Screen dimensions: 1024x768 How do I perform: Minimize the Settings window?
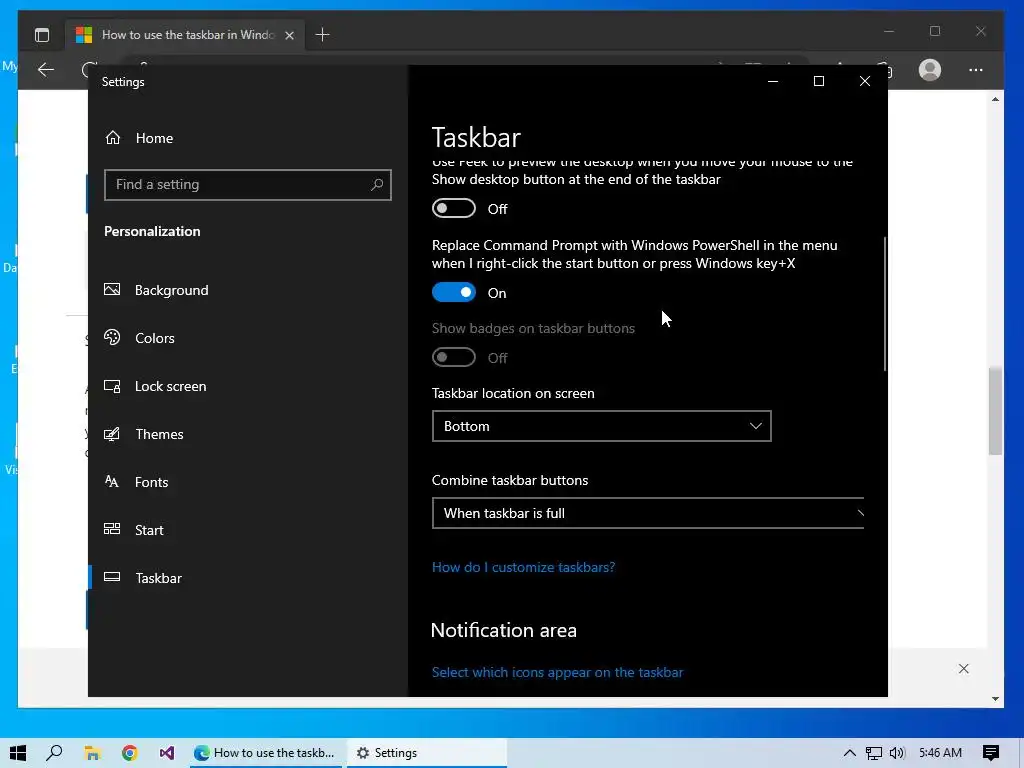pos(773,81)
